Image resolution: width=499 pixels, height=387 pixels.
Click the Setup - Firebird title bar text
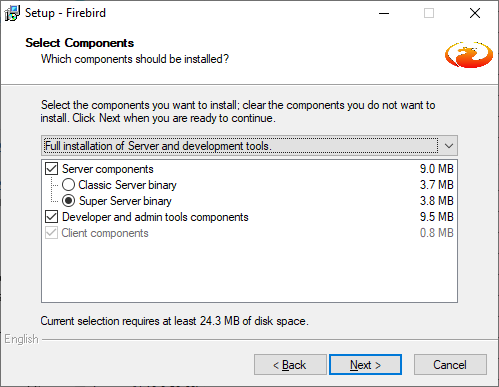pos(65,13)
